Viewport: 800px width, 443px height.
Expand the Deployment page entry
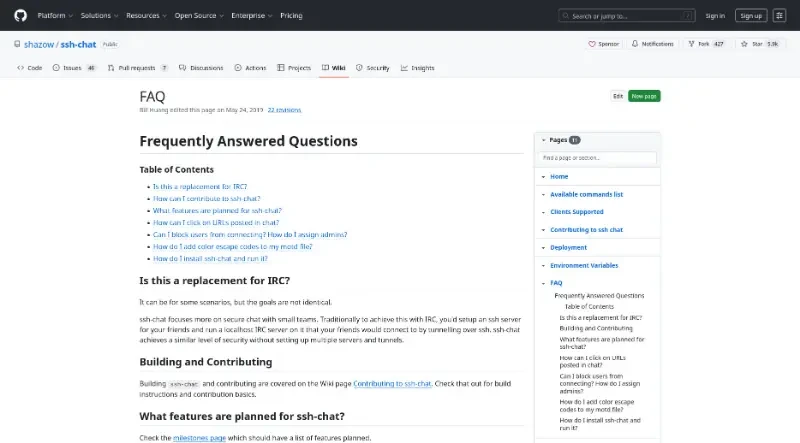[x=543, y=247]
